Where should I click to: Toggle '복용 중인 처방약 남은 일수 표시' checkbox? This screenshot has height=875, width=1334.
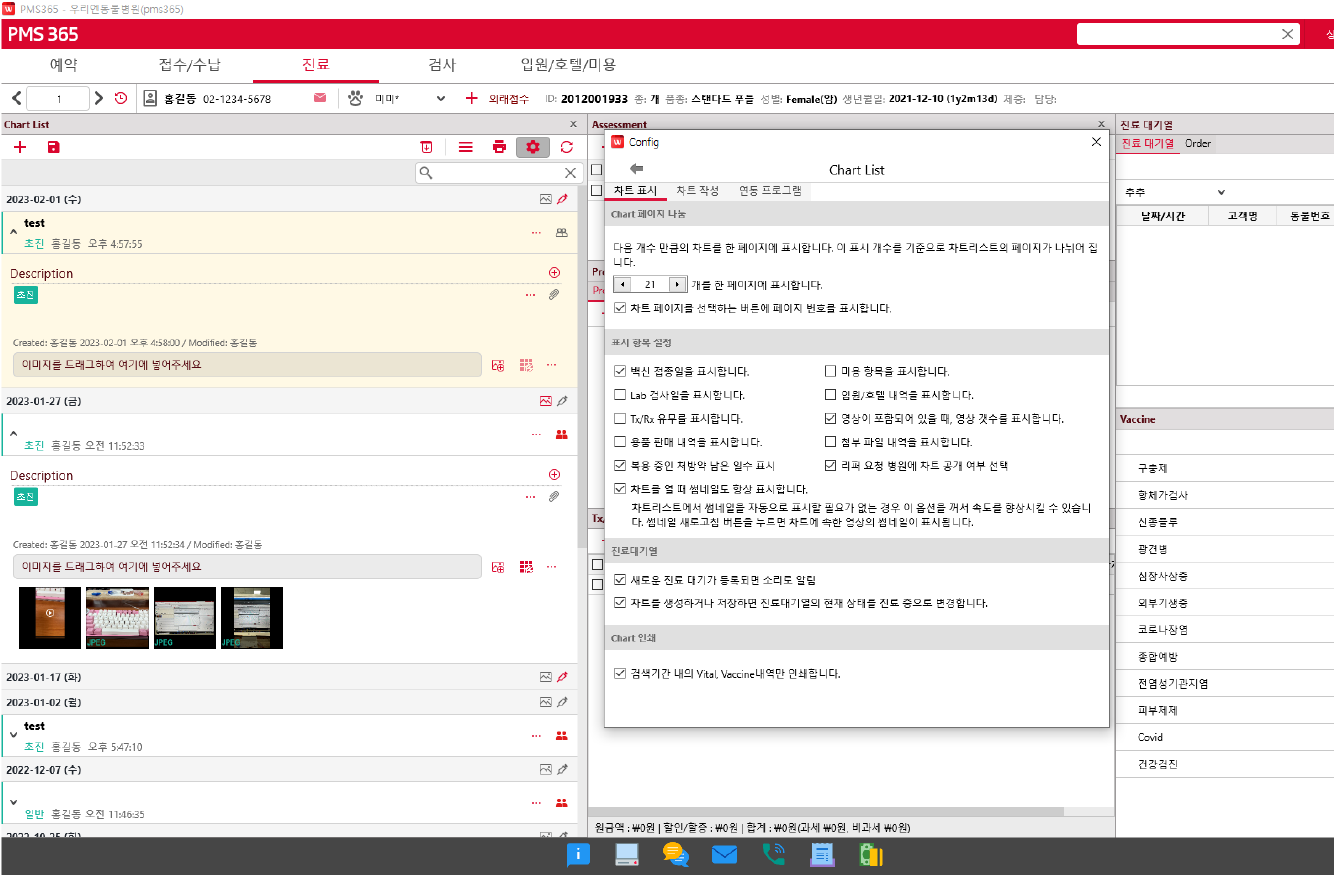tap(621, 466)
